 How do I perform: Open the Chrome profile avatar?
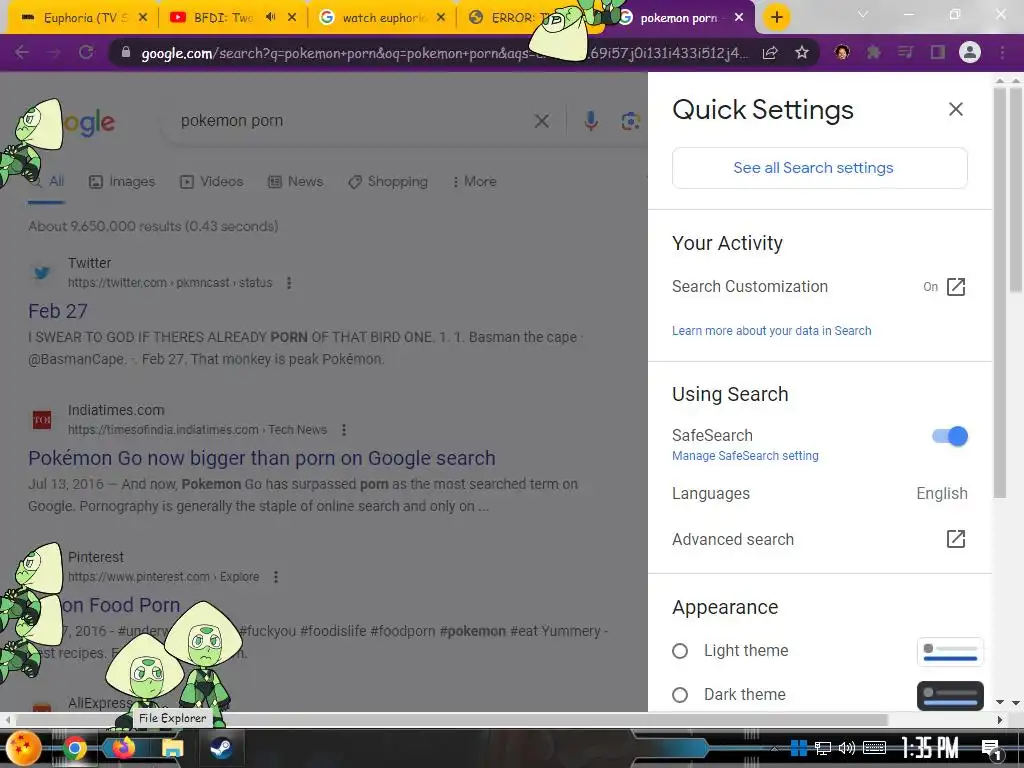click(970, 52)
